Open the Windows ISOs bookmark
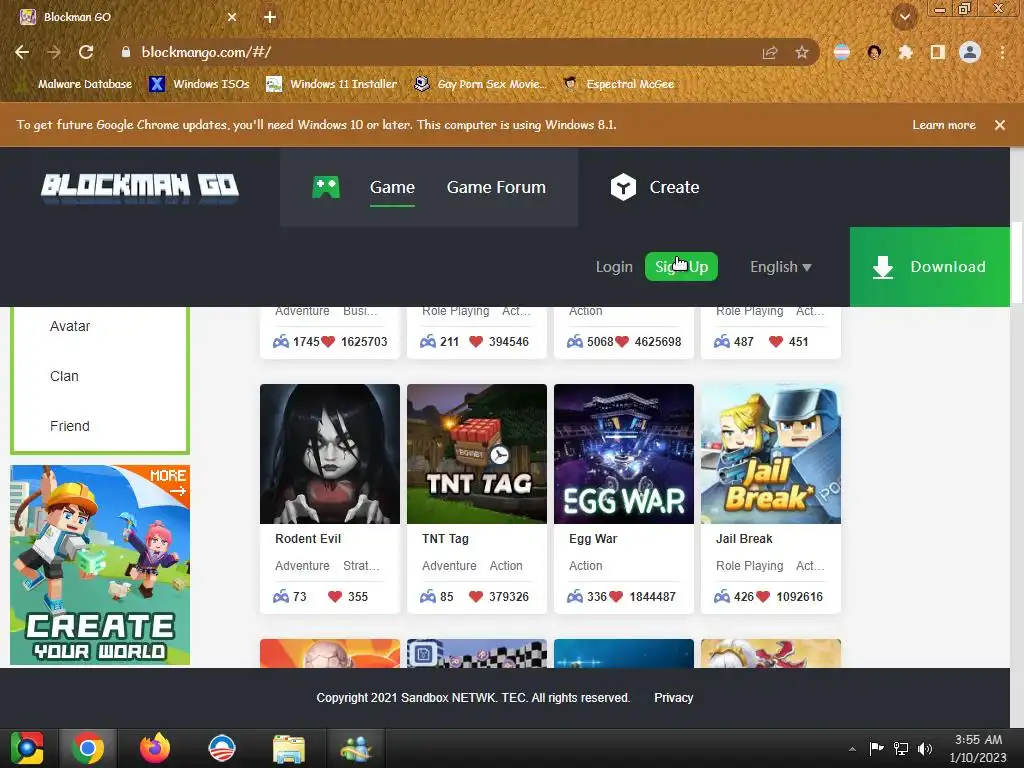This screenshot has height=768, width=1024. [200, 84]
